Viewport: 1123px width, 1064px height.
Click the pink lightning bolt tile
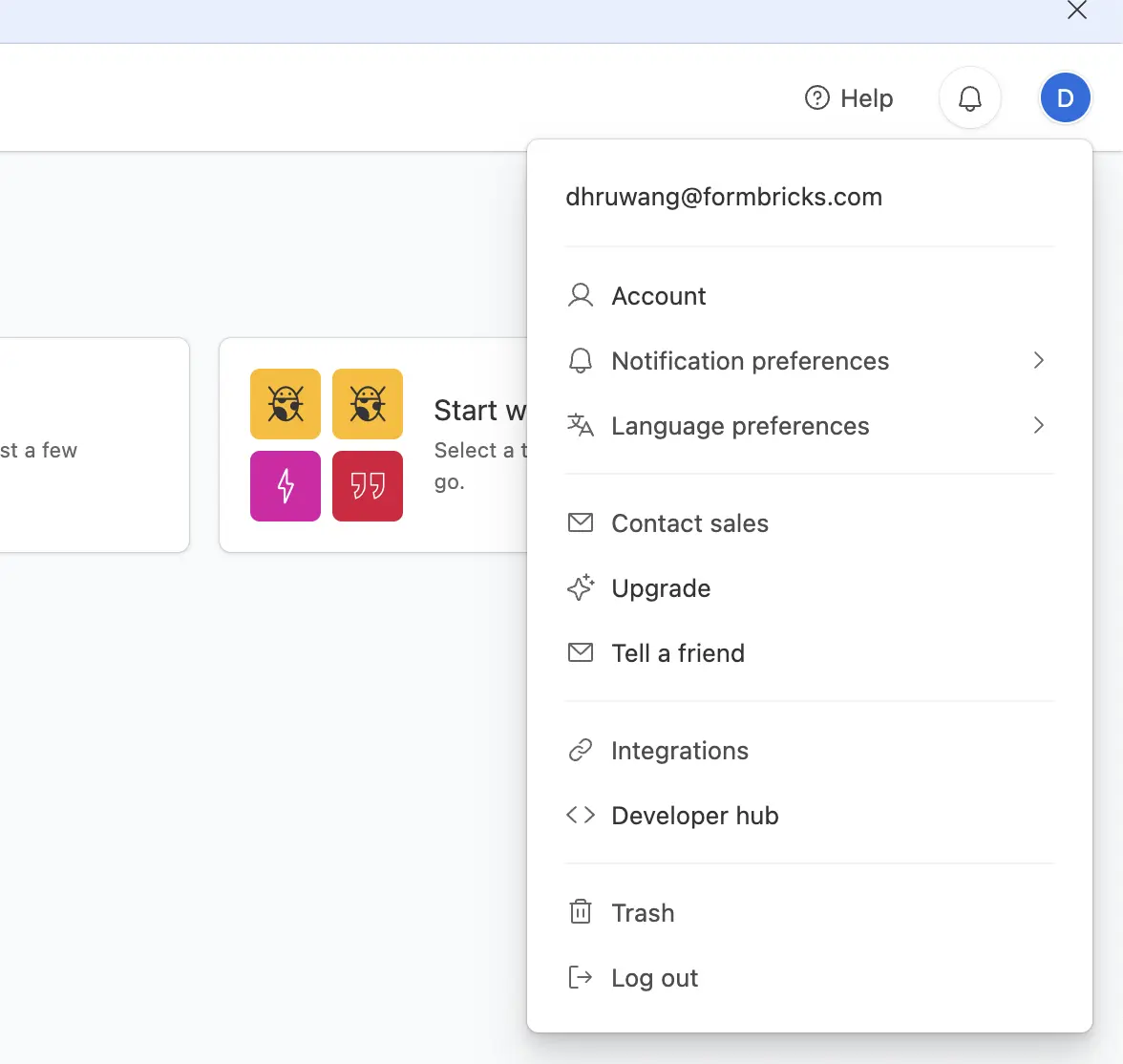pos(286,486)
